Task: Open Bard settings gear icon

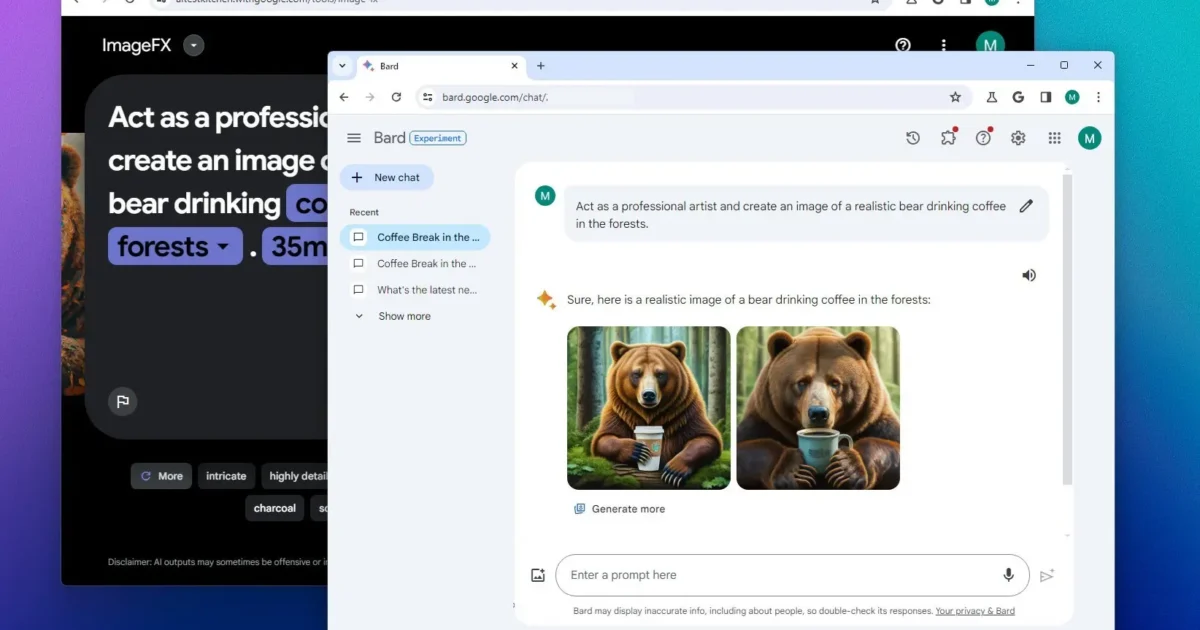Action: [1018, 138]
